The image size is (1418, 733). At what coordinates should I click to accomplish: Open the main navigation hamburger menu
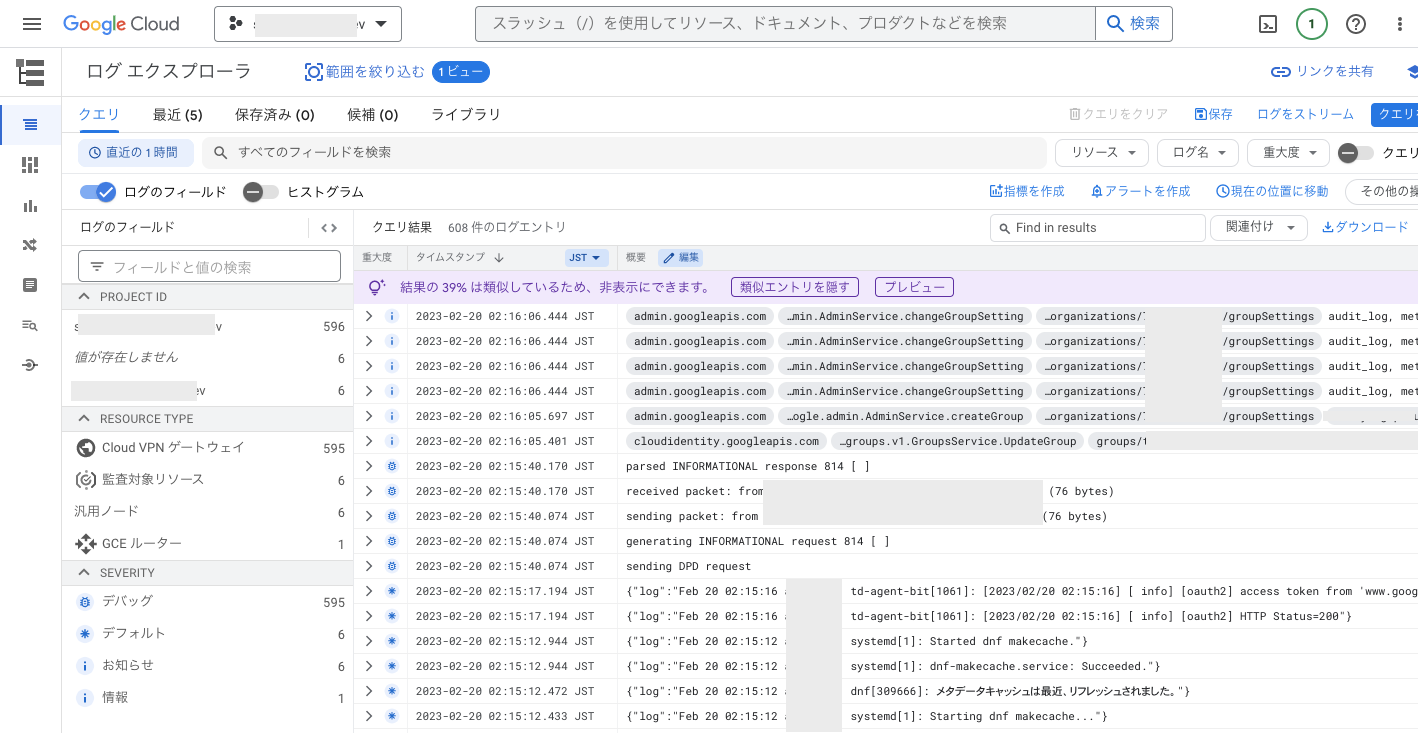tap(31, 24)
